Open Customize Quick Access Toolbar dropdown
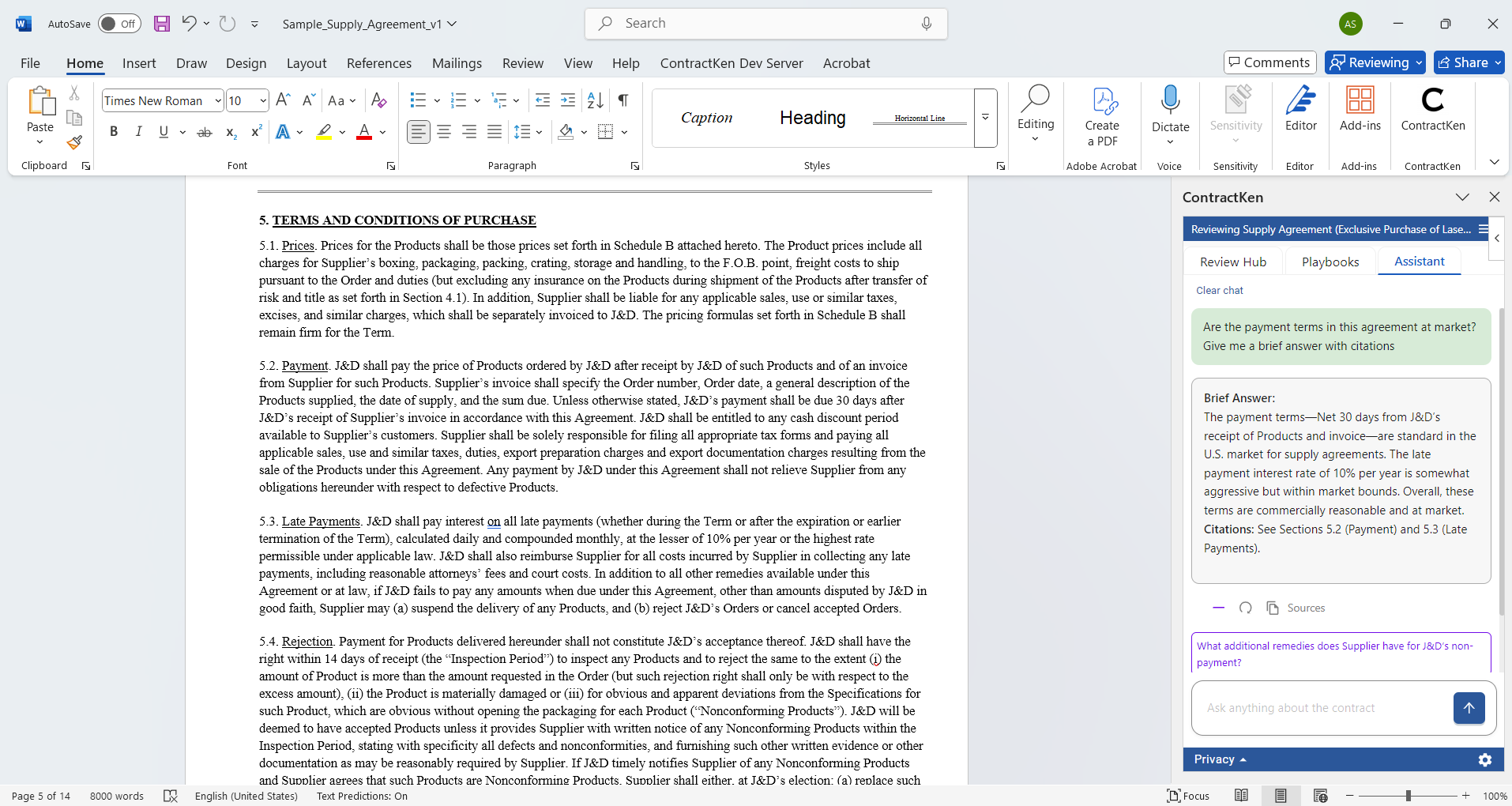 [254, 24]
